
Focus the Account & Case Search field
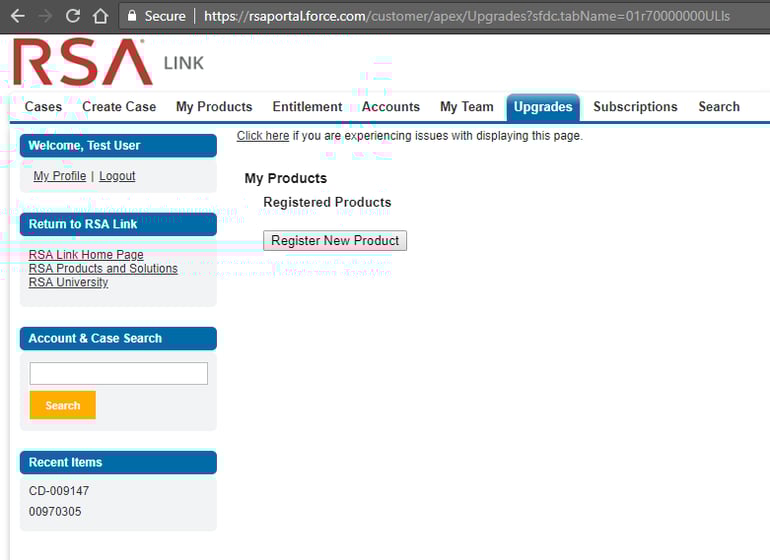(118, 373)
